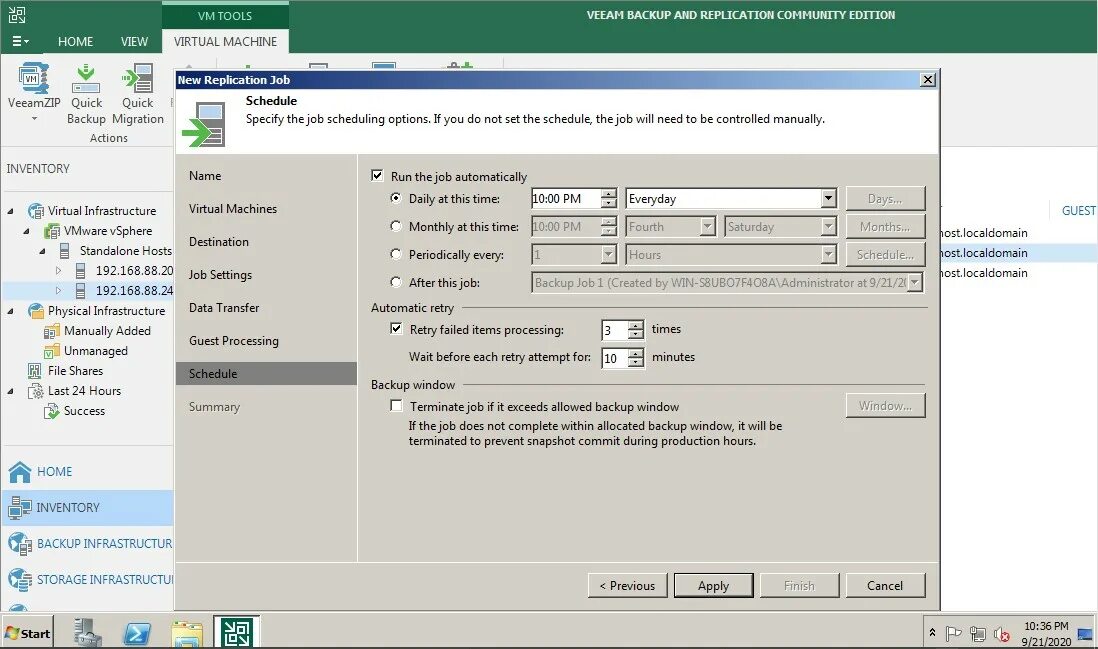Uncheck Run the job automatically
Viewport: 1098px width, 649px height.
(x=377, y=176)
